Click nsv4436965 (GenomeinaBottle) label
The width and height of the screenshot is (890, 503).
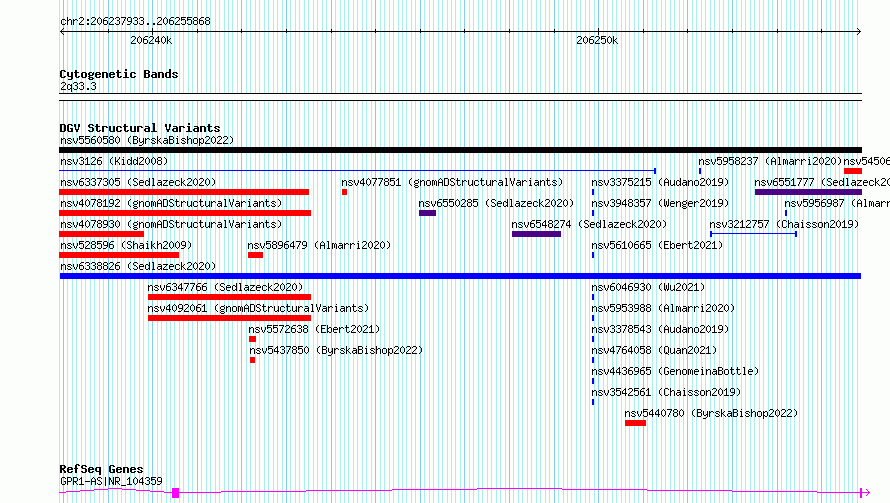click(675, 371)
